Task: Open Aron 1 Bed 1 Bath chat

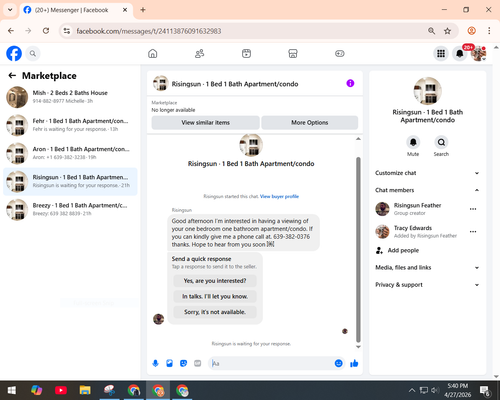Action: pyautogui.click(x=70, y=153)
